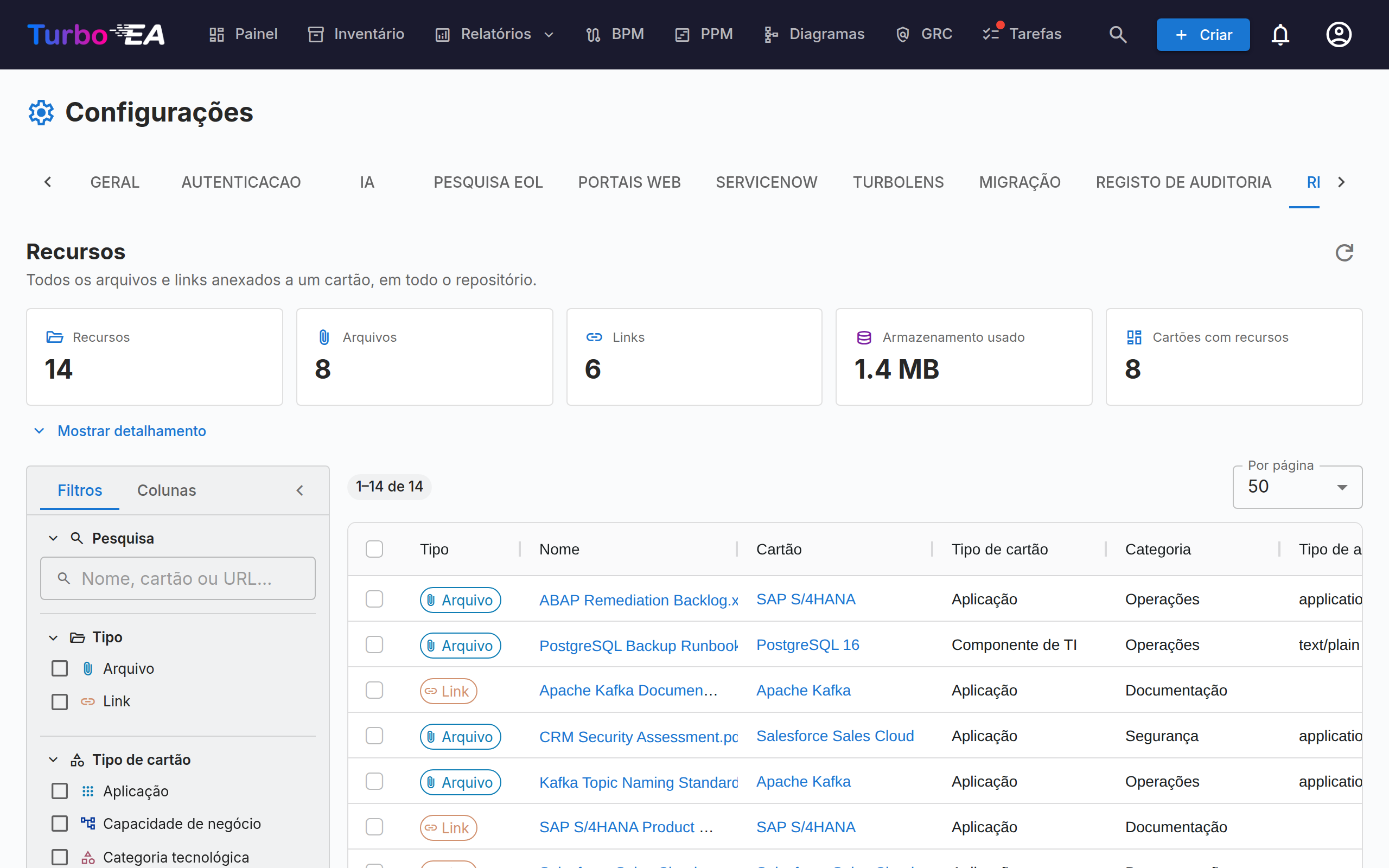The width and height of the screenshot is (1389, 868).
Task: Select all rows via header checkbox
Action: click(x=374, y=550)
